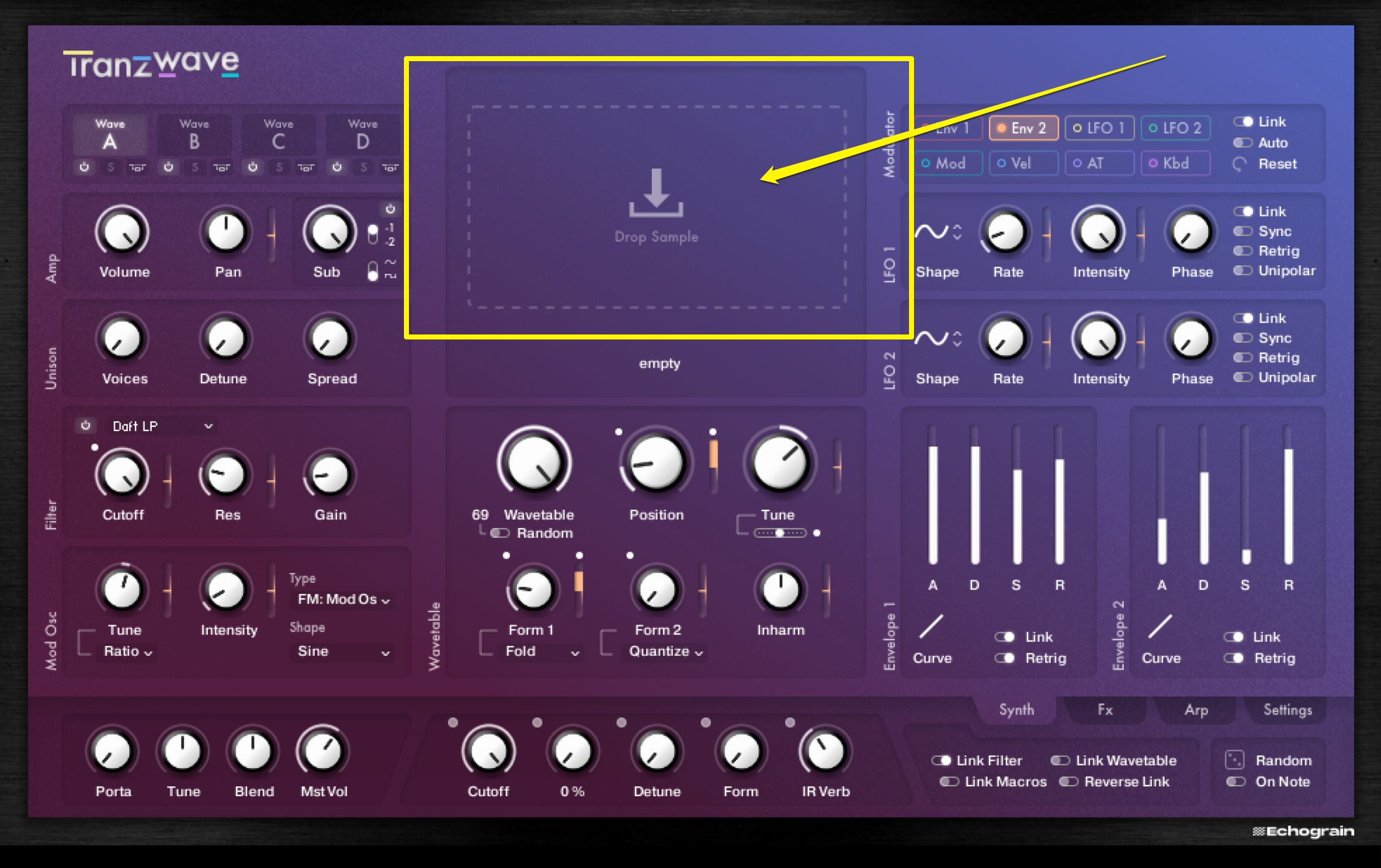1381x868 pixels.
Task: Toggle the filter power icon beside Daft LP
Action: (86, 426)
